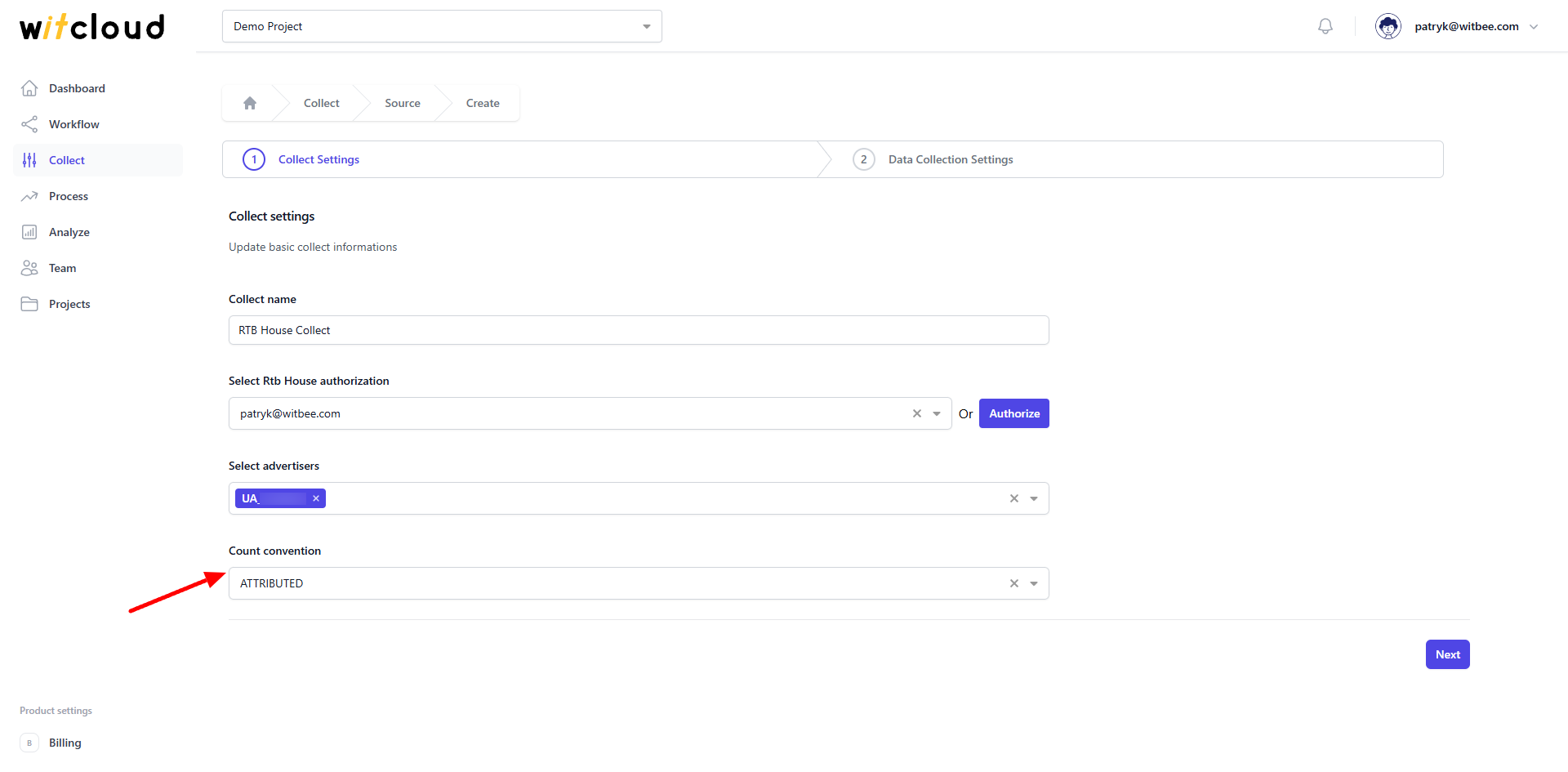
Task: Click the Dashboard house icon
Action: (29, 88)
